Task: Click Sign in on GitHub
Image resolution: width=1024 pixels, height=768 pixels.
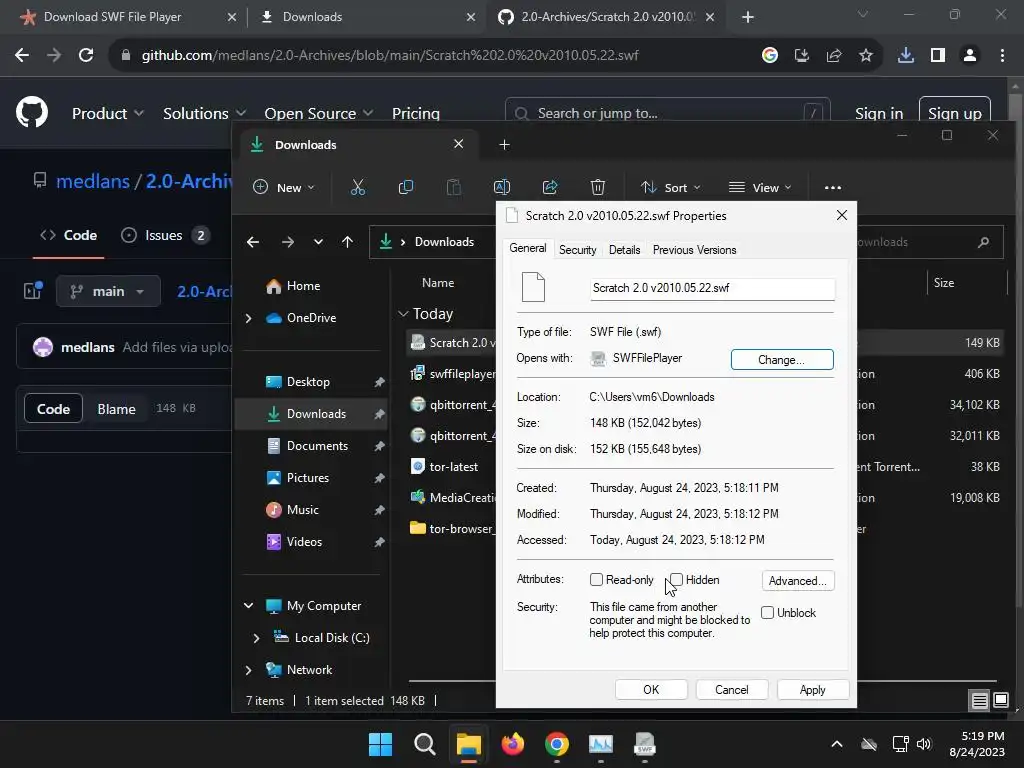Action: point(879,114)
